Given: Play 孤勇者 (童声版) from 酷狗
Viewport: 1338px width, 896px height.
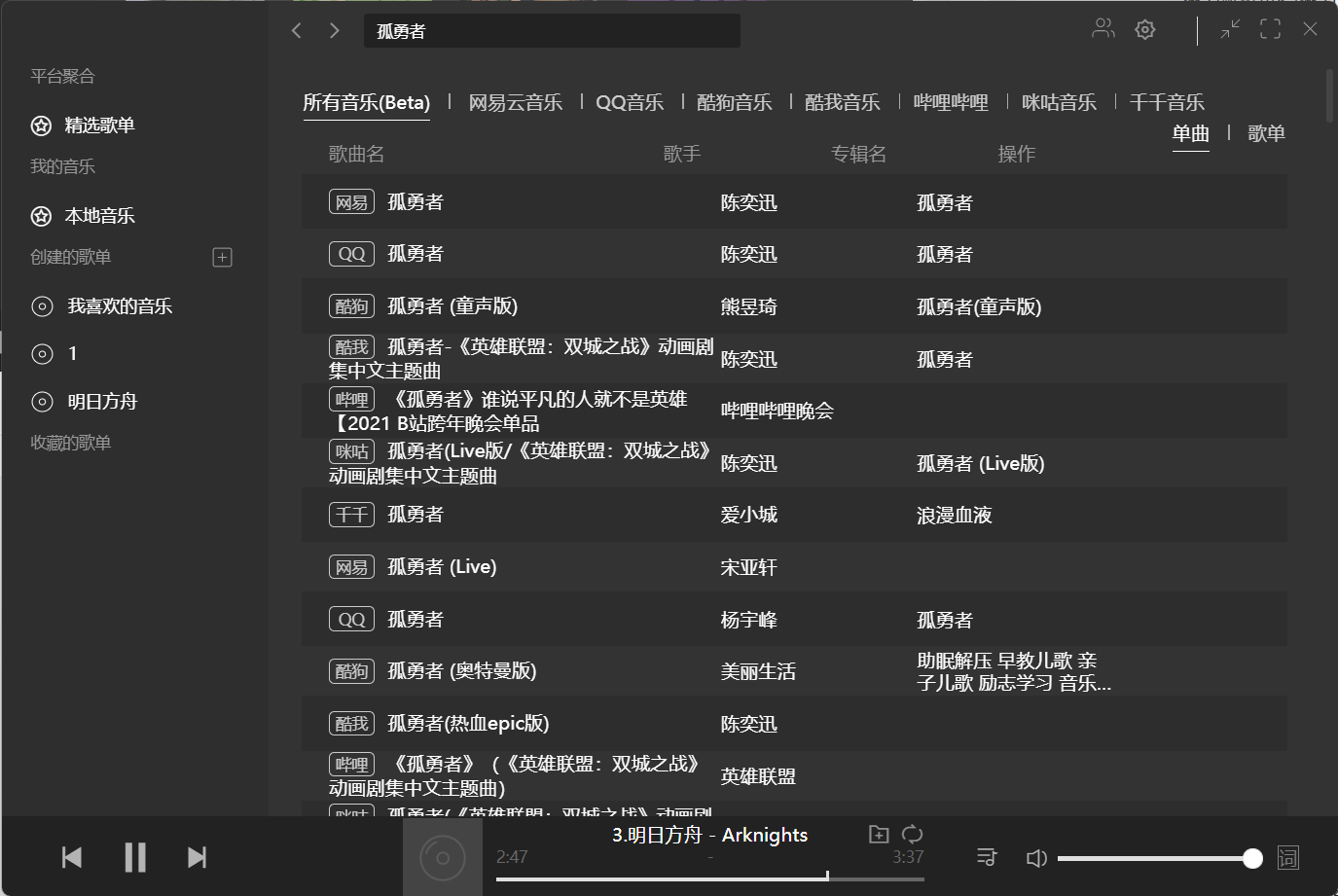Looking at the screenshot, I should pos(452,306).
